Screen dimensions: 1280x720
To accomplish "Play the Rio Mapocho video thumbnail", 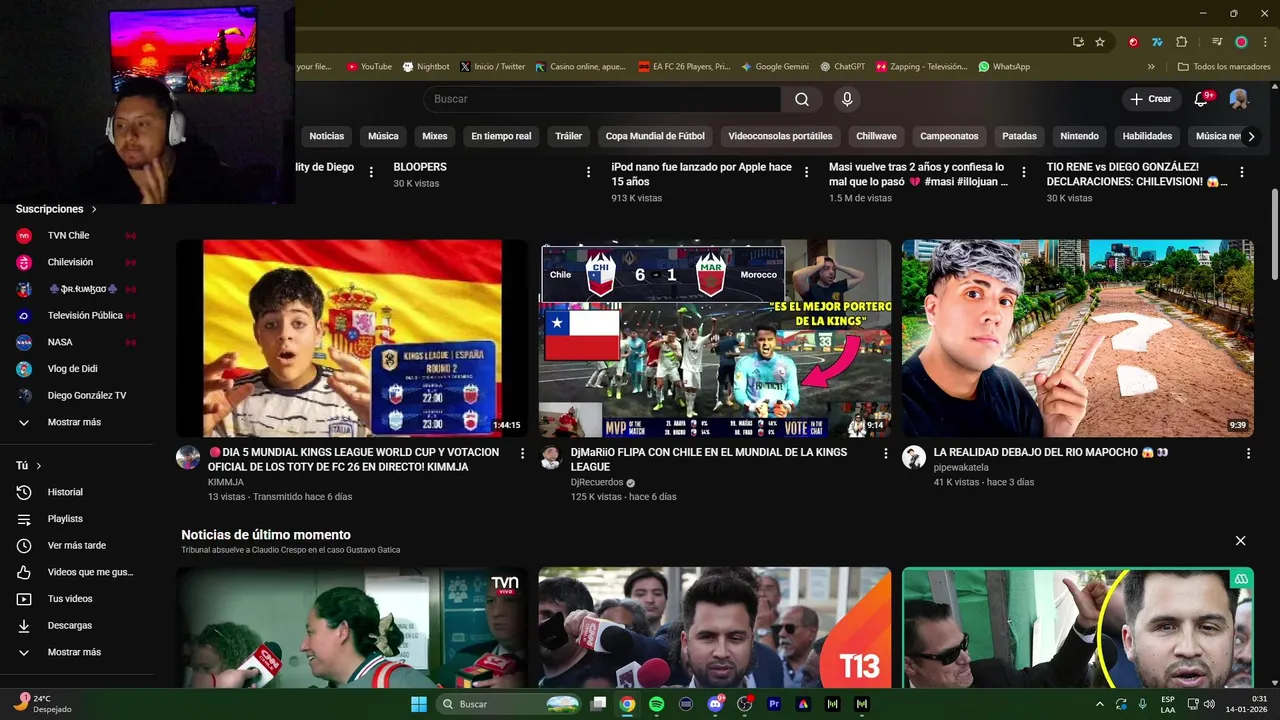I will tap(1078, 338).
